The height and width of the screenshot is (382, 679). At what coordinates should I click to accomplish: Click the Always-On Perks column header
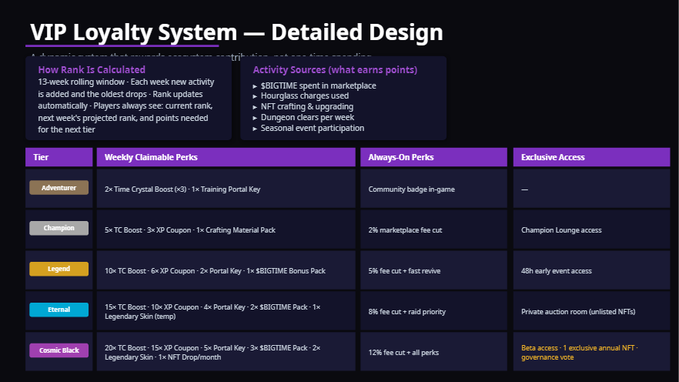point(433,157)
